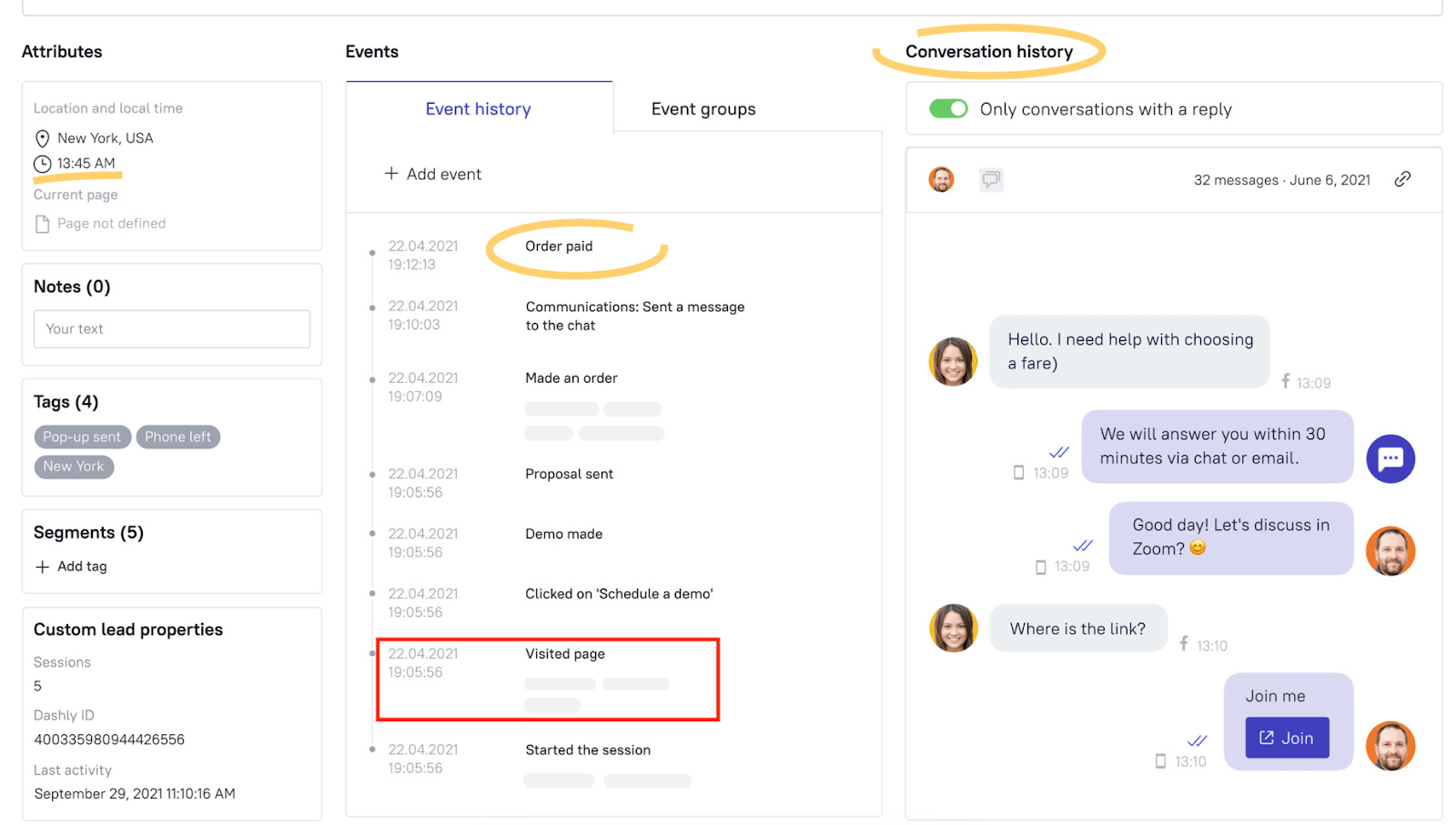Click the 'Order paid' event entry

click(x=558, y=246)
